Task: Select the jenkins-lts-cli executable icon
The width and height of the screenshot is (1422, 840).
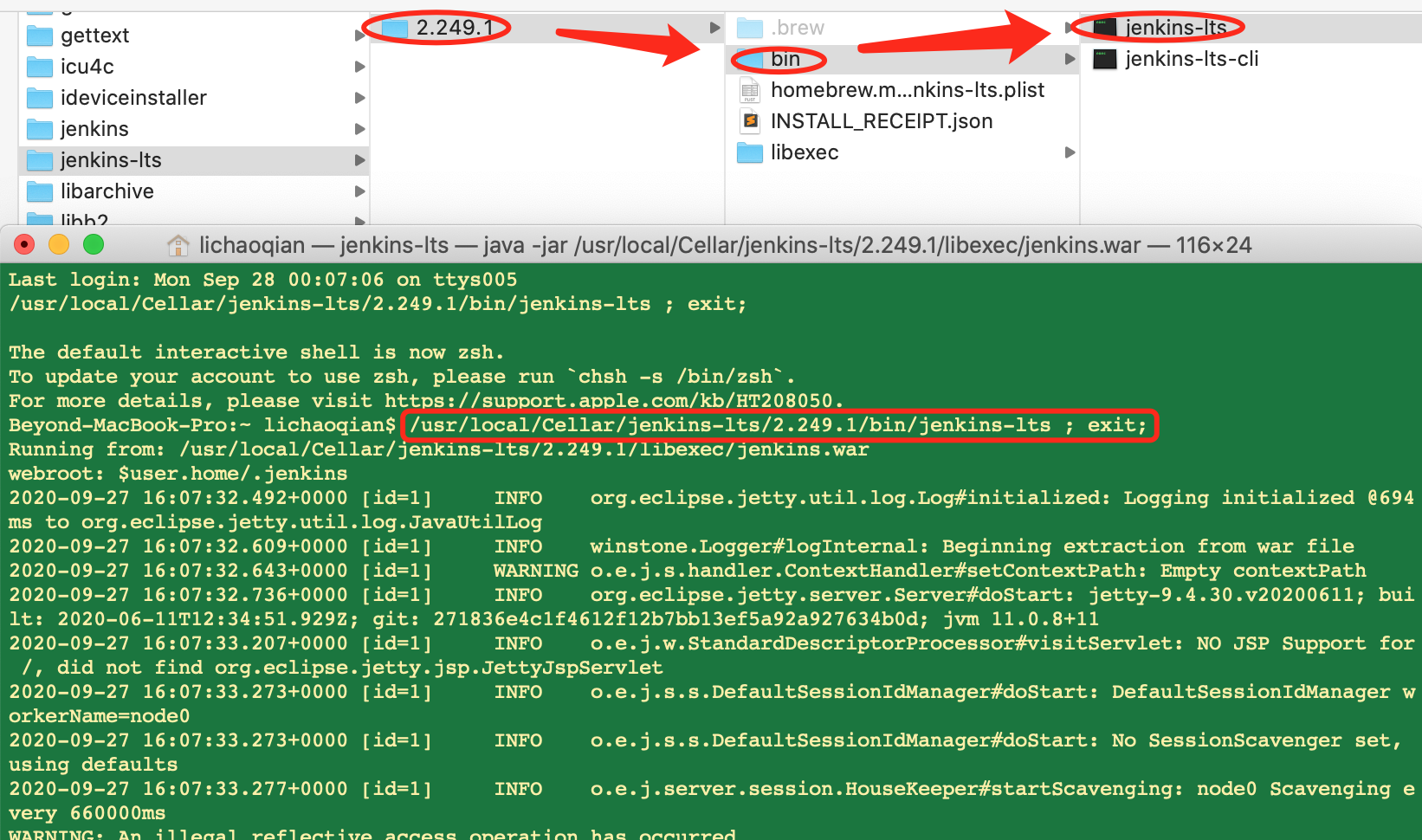Action: (x=1104, y=59)
